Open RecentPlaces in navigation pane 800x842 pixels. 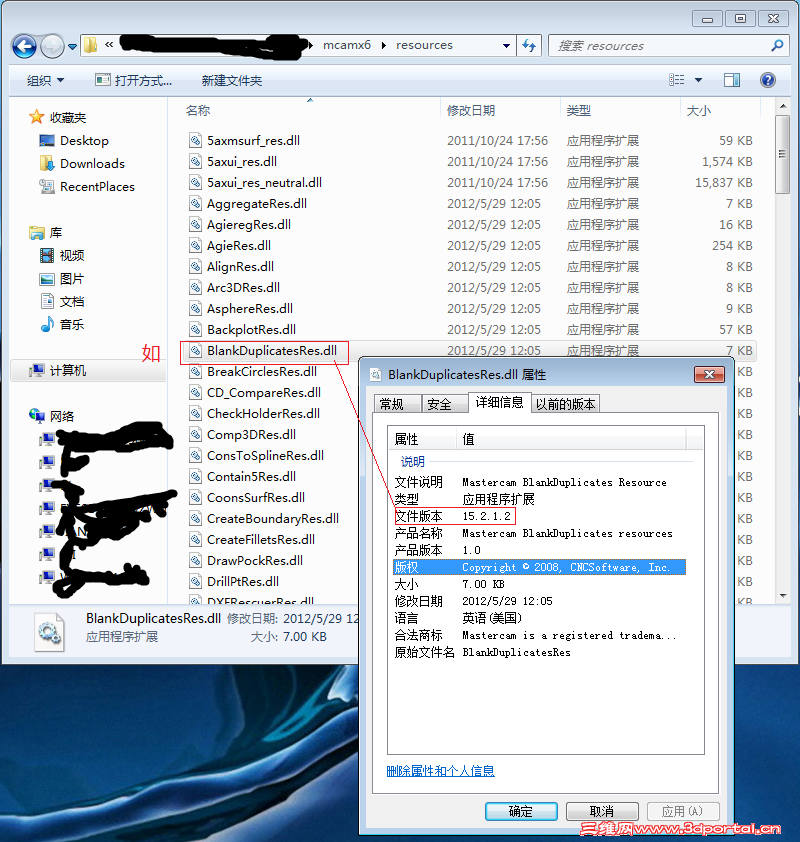pyautogui.click(x=97, y=187)
